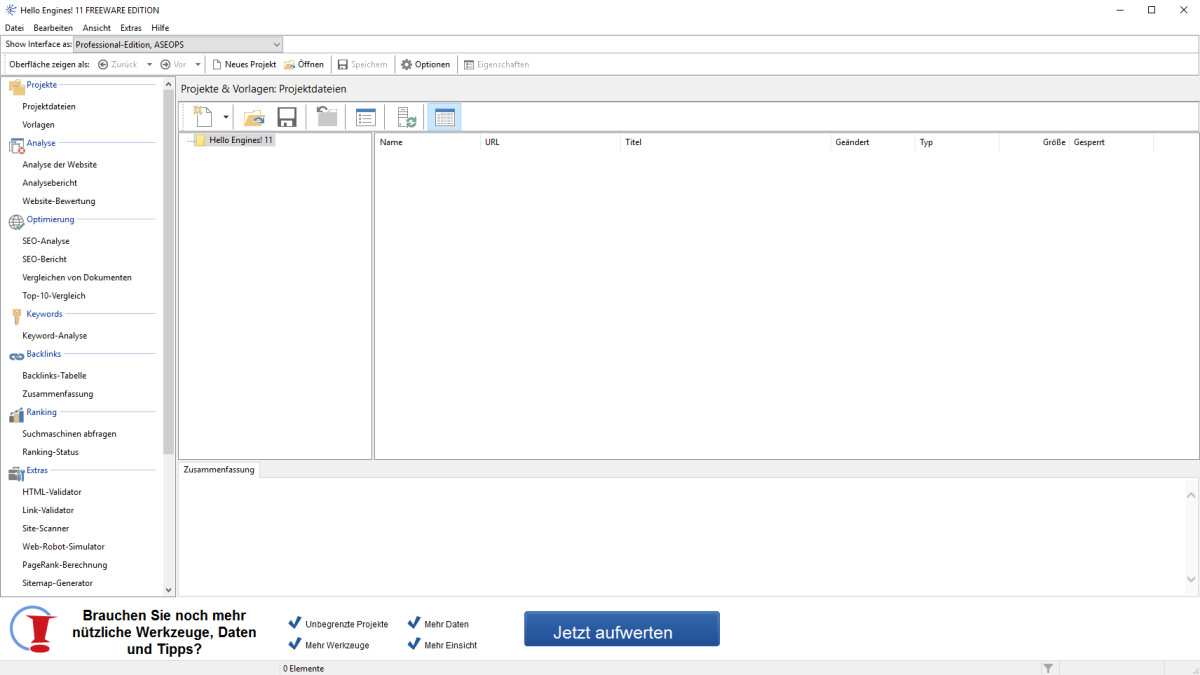This screenshot has width=1200, height=675.
Task: Toggle the table view icon
Action: pos(444,117)
